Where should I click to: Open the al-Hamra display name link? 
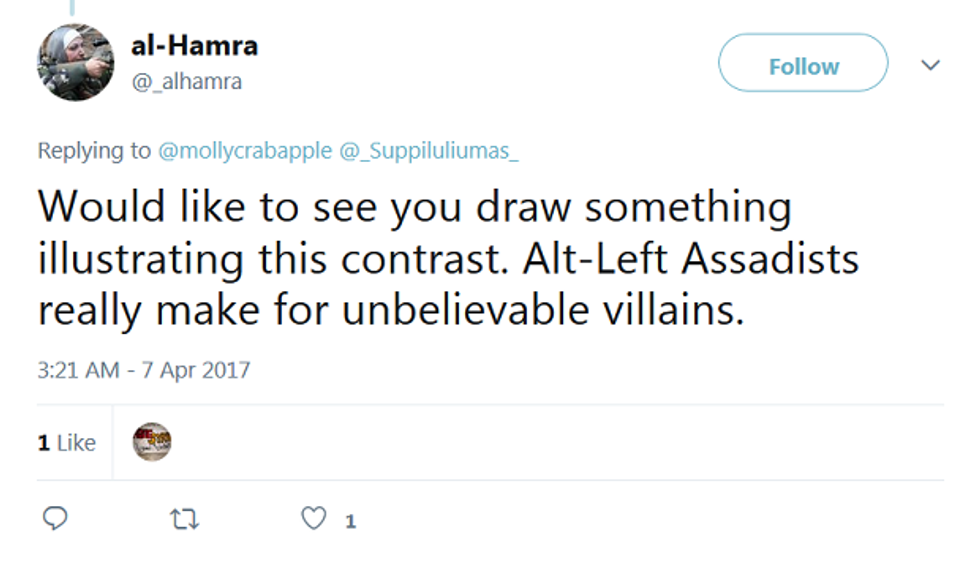194,45
